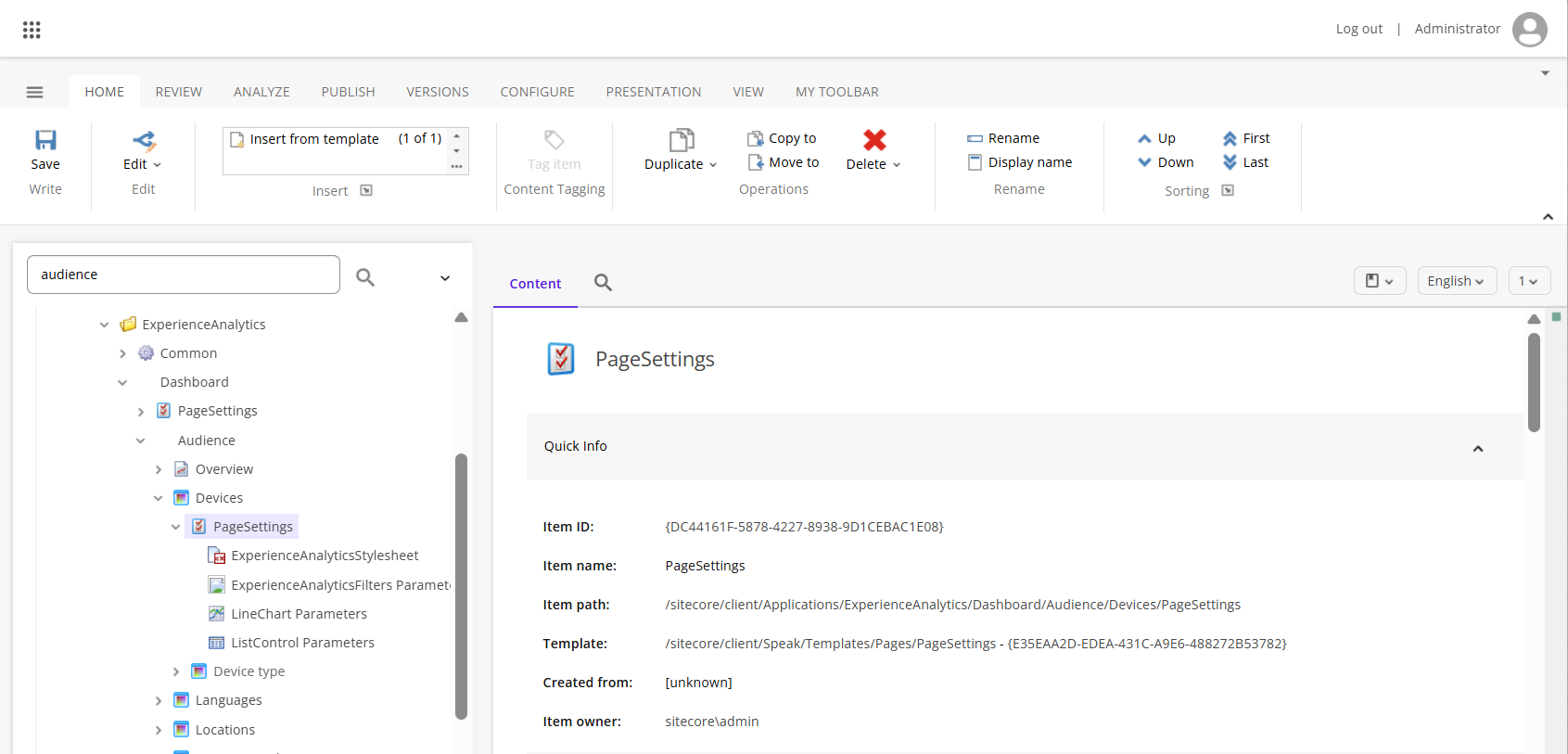Switch to the PRESENTATION ribbon tab
The image size is (1568, 754).
pyautogui.click(x=654, y=92)
